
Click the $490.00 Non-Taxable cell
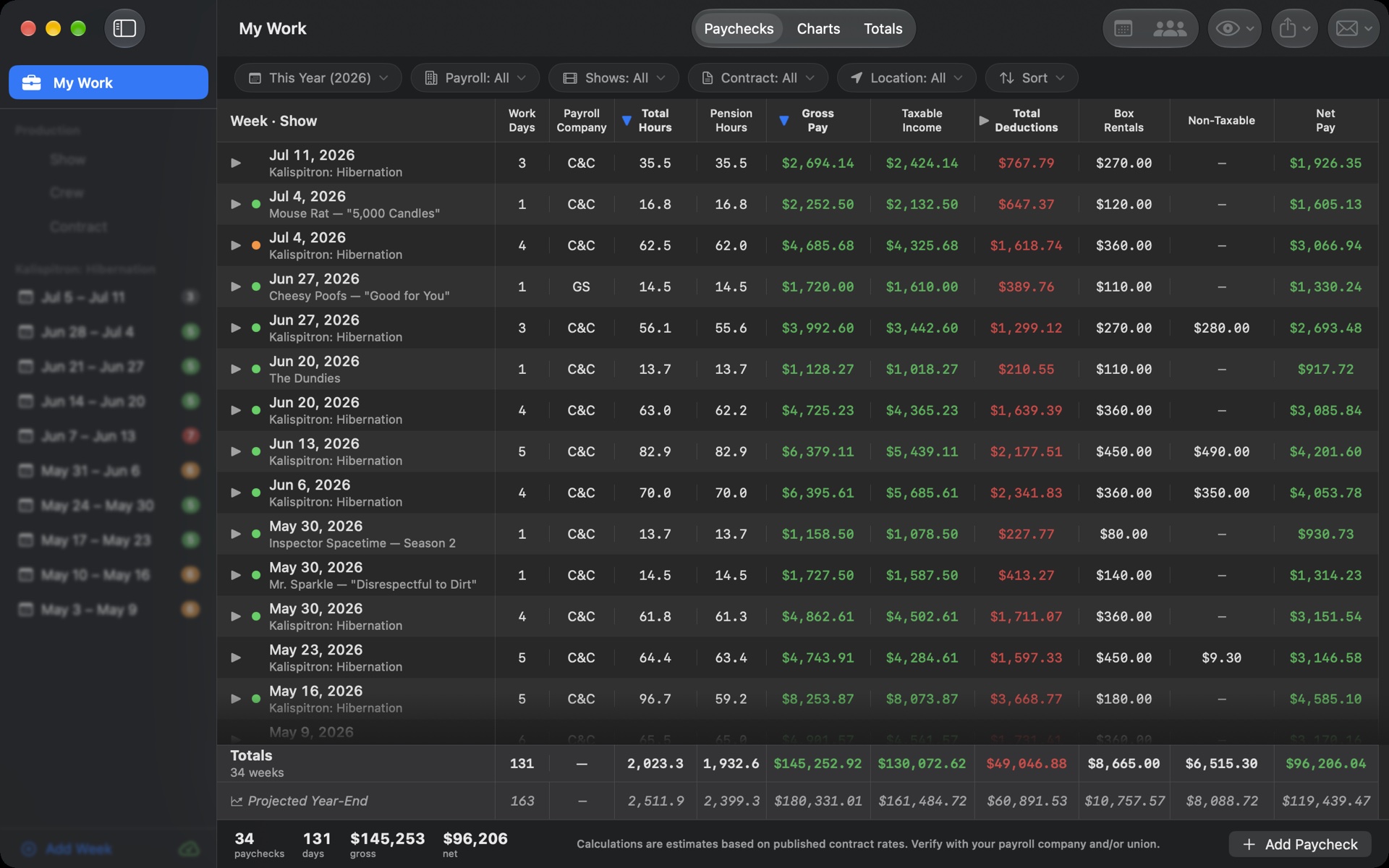[1221, 451]
